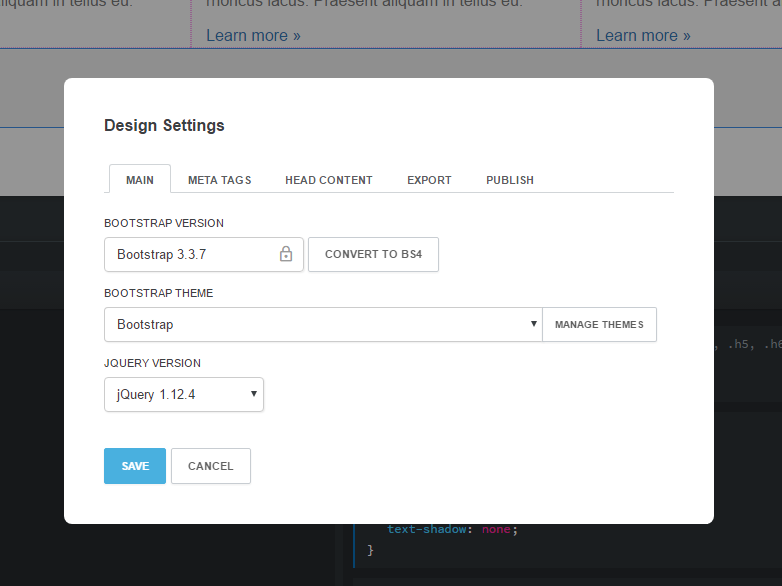782x586 pixels.
Task: Open the Meta Tags tab
Action: point(219,180)
